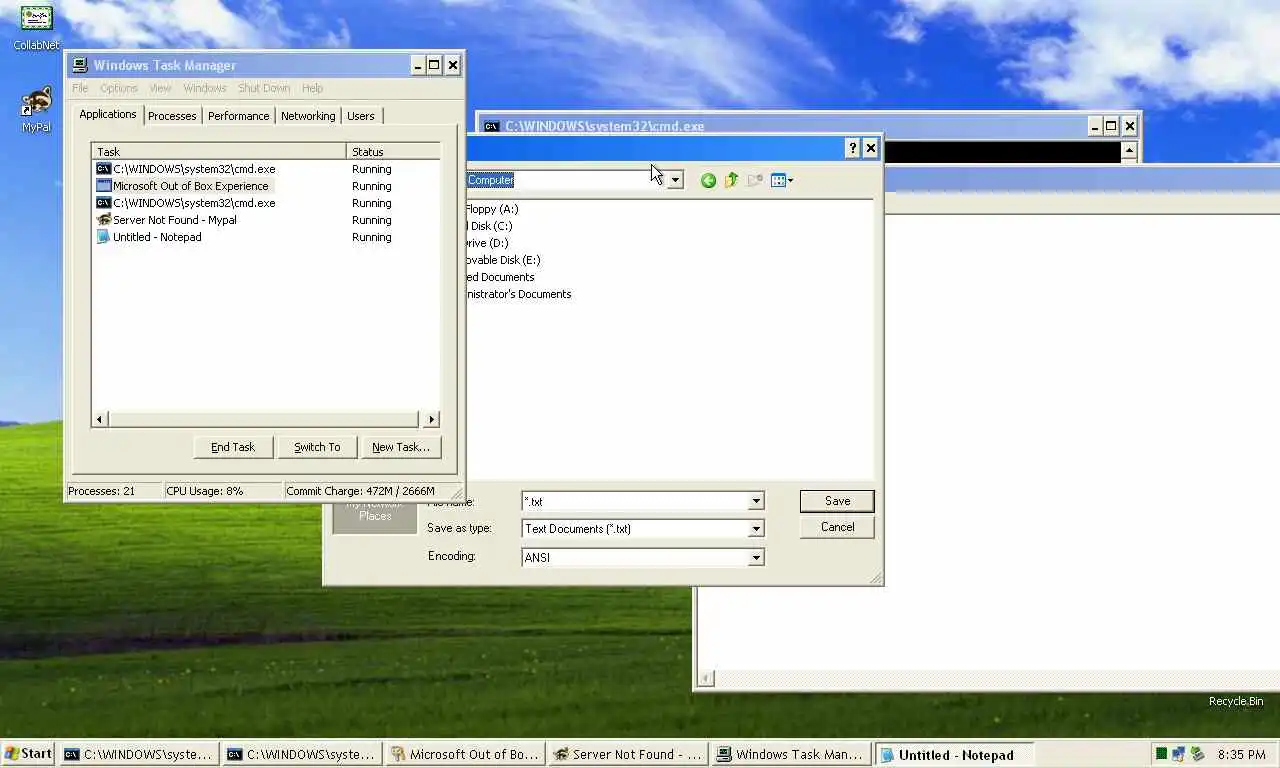Open the Shut Down menu in Task Manager
Viewport: 1280px width, 768px height.
[x=264, y=88]
